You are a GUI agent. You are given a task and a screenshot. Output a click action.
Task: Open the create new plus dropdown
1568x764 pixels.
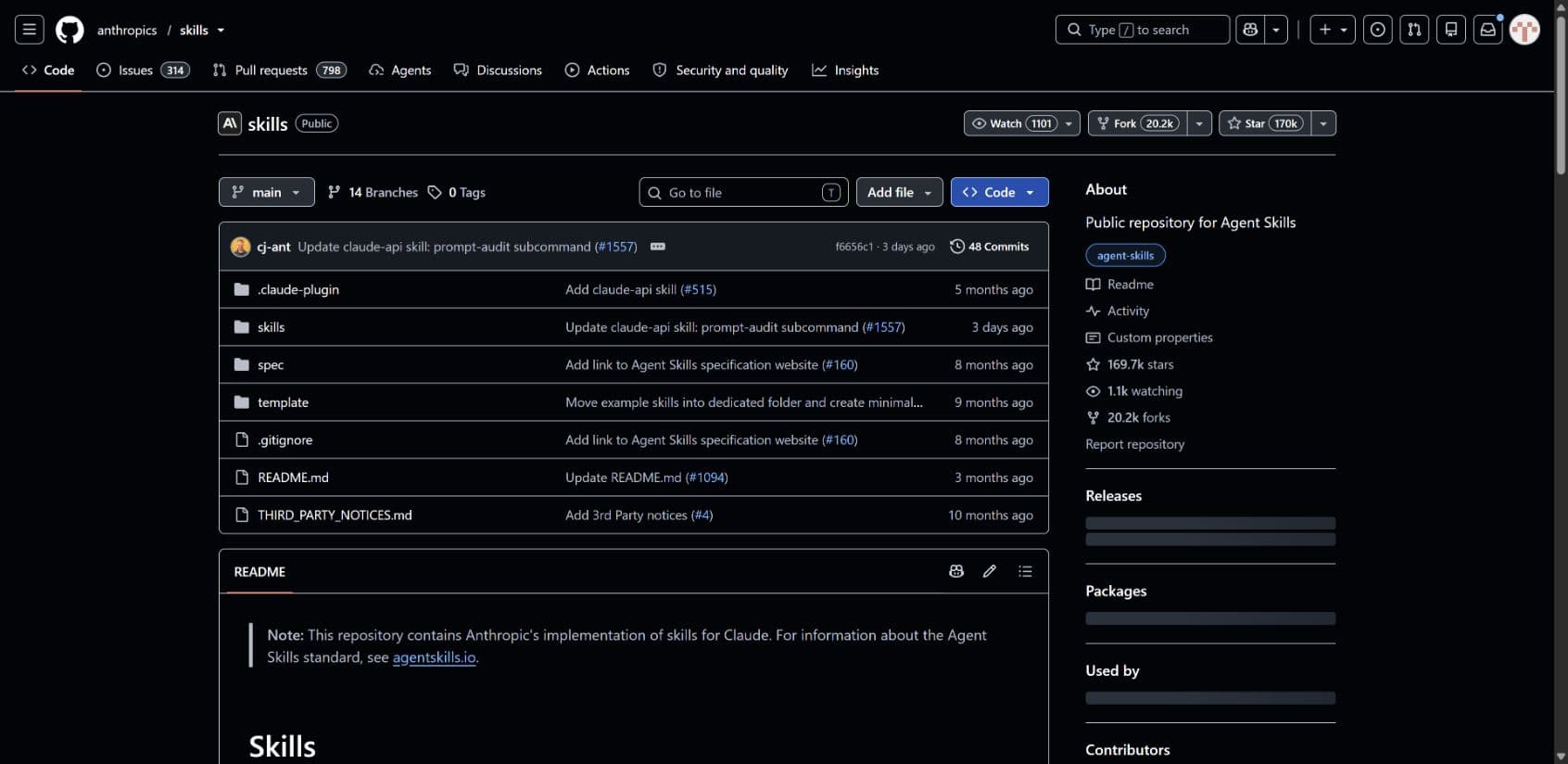[1333, 30]
